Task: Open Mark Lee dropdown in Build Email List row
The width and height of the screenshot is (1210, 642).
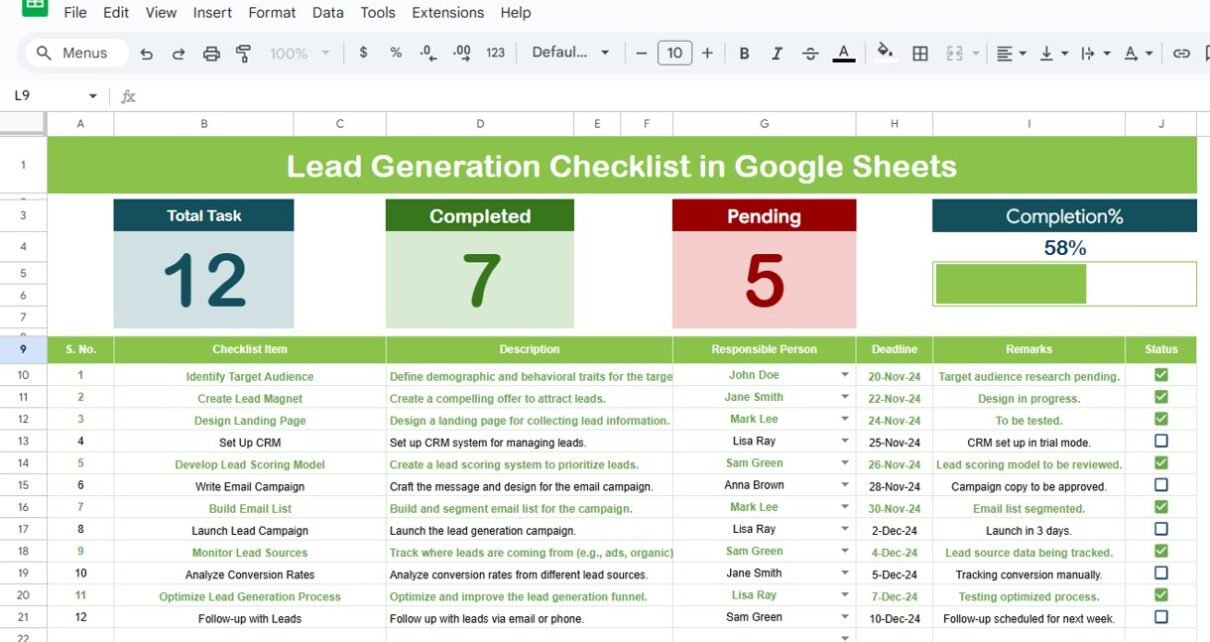Action: coord(845,507)
